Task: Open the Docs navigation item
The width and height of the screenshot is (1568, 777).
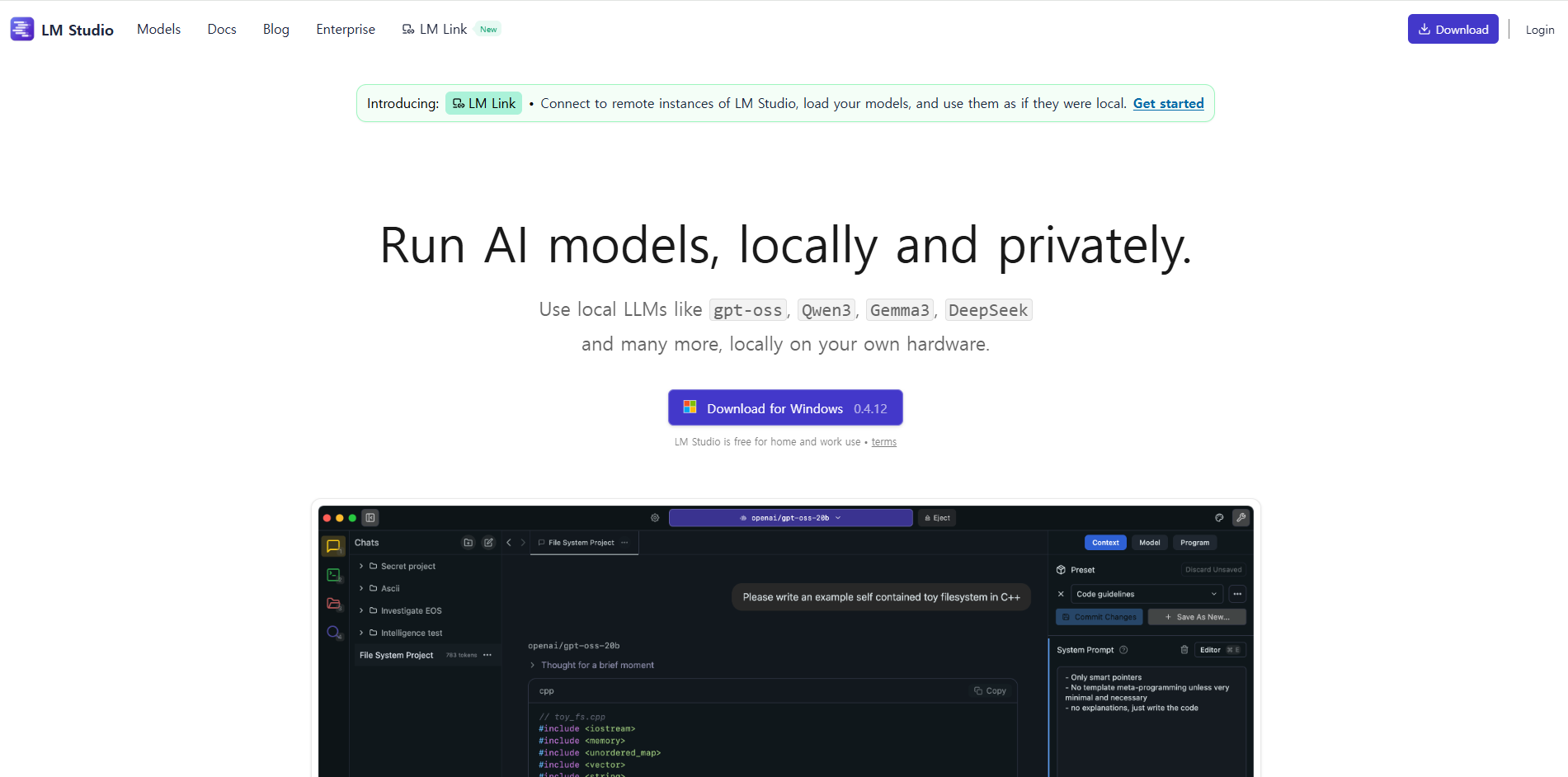Action: coord(222,29)
